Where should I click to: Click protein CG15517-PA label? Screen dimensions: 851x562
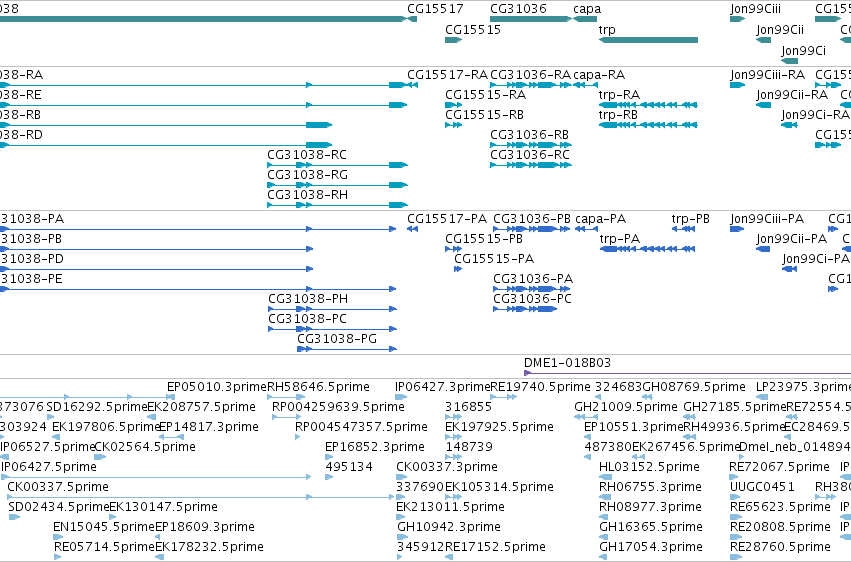447,219
